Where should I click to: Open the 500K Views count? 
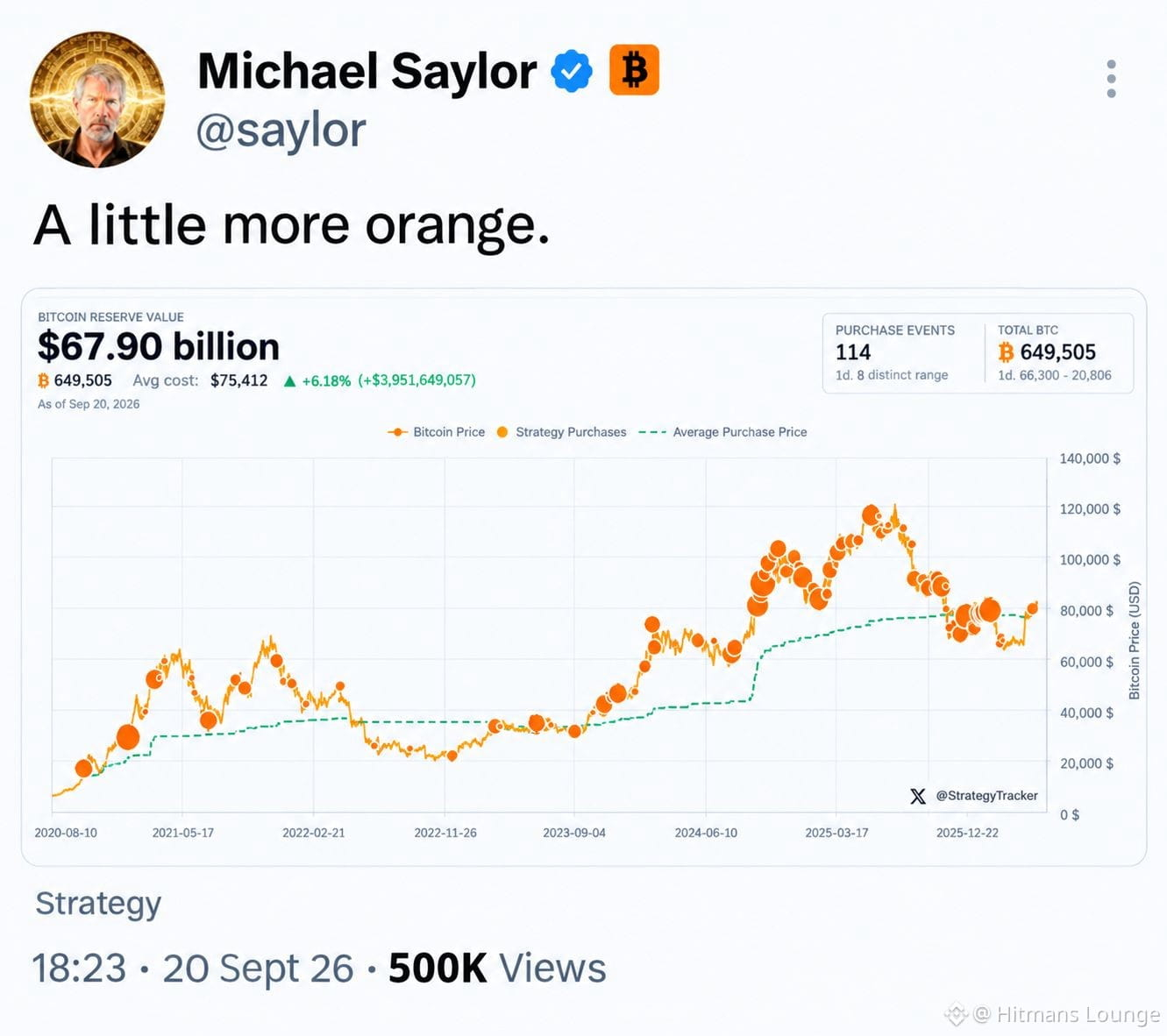tap(497, 969)
